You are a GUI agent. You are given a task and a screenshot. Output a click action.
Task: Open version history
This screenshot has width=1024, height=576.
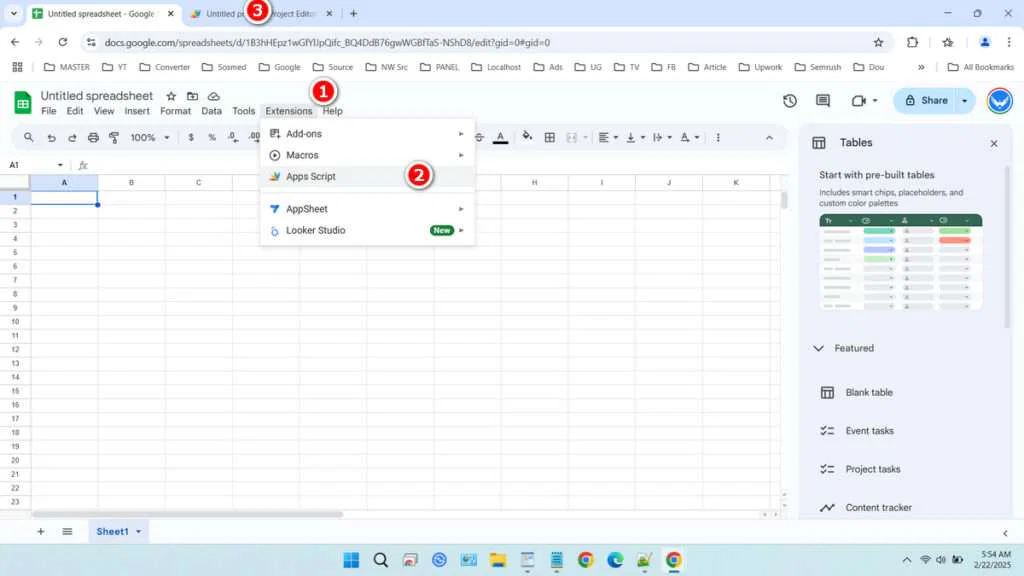(791, 101)
